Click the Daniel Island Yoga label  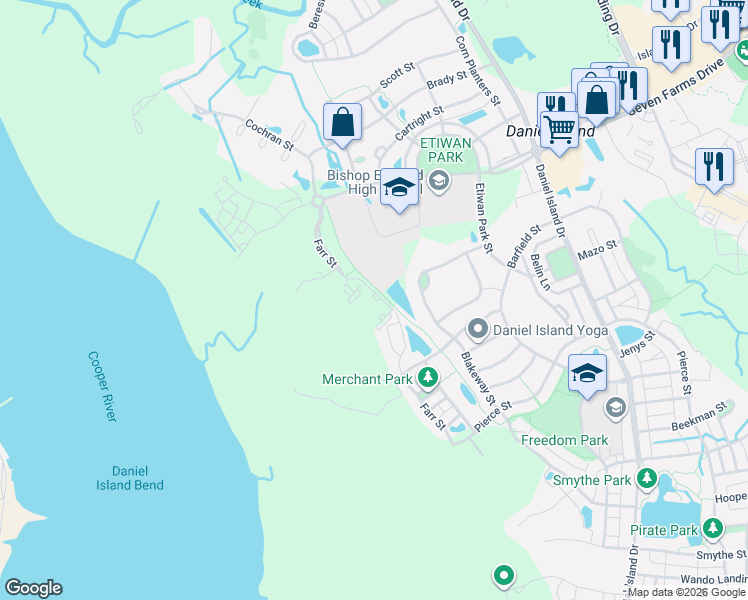coord(551,330)
